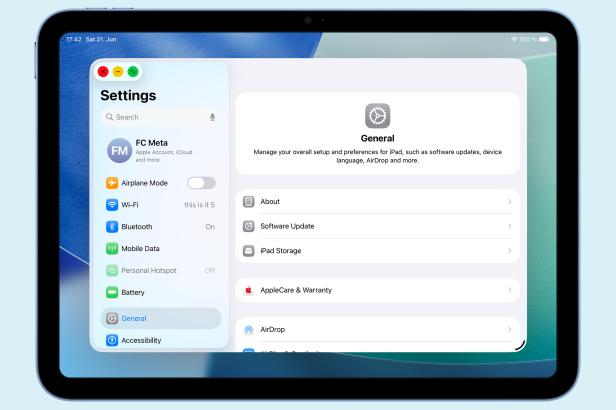Click the iPad Storage icon
This screenshot has width=616, height=410.
[248, 251]
